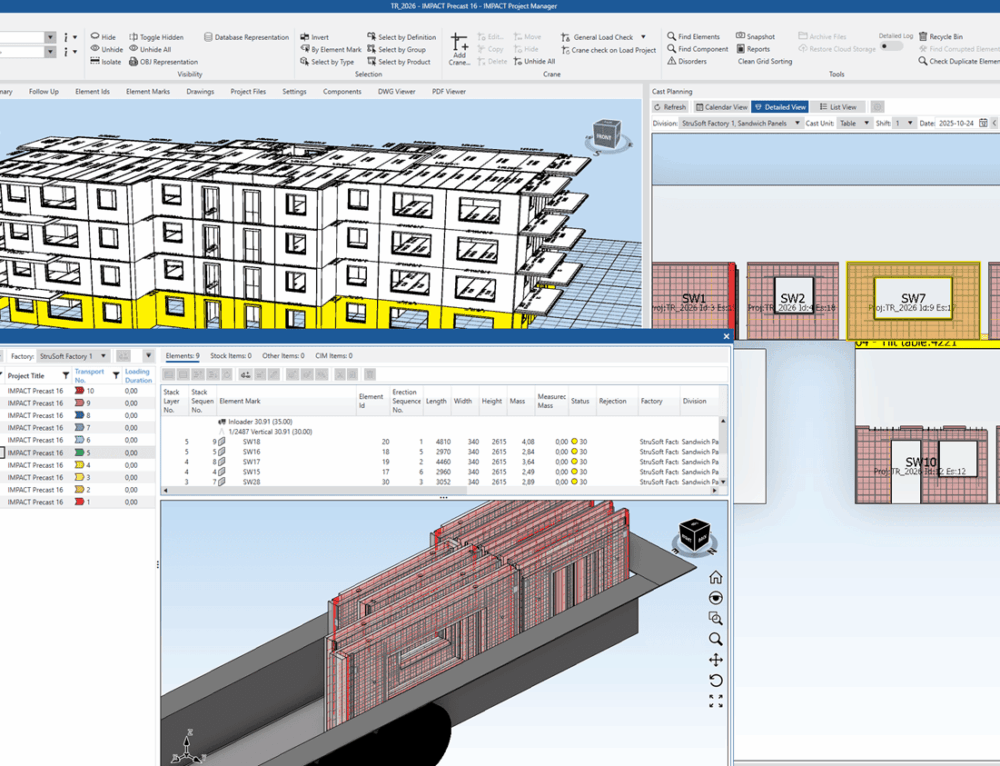Open the PDF Viewer tab
The height and width of the screenshot is (766, 1000).
449,91
